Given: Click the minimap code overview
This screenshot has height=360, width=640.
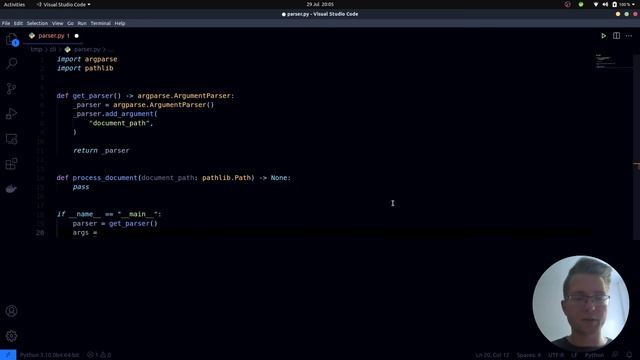Looking at the screenshot, I should 612,61.
